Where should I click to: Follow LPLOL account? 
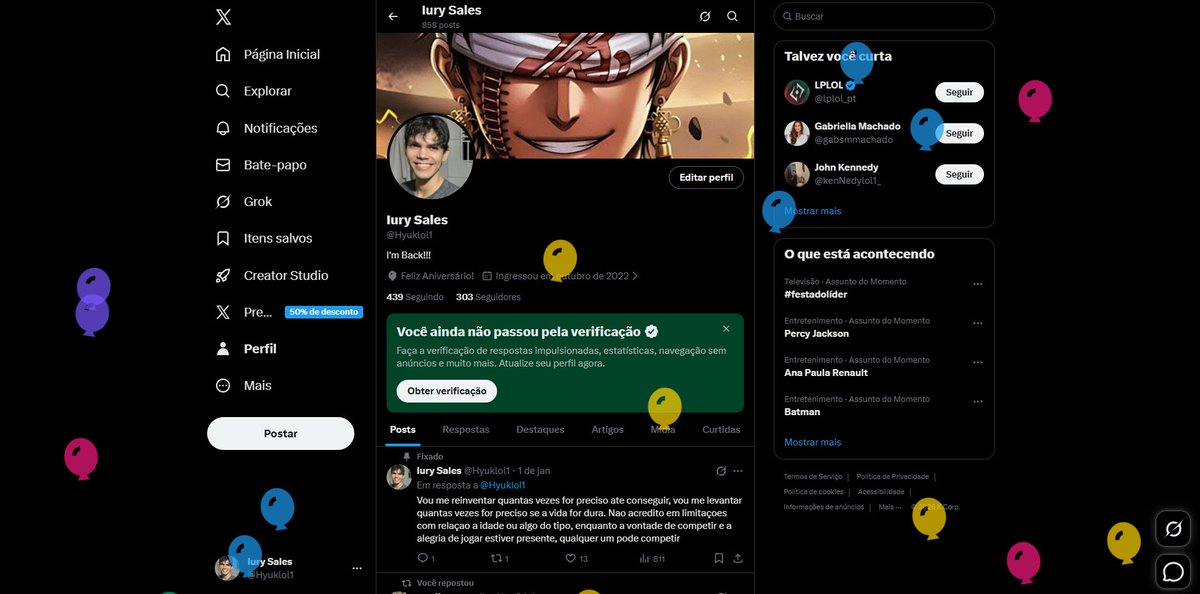coord(959,92)
